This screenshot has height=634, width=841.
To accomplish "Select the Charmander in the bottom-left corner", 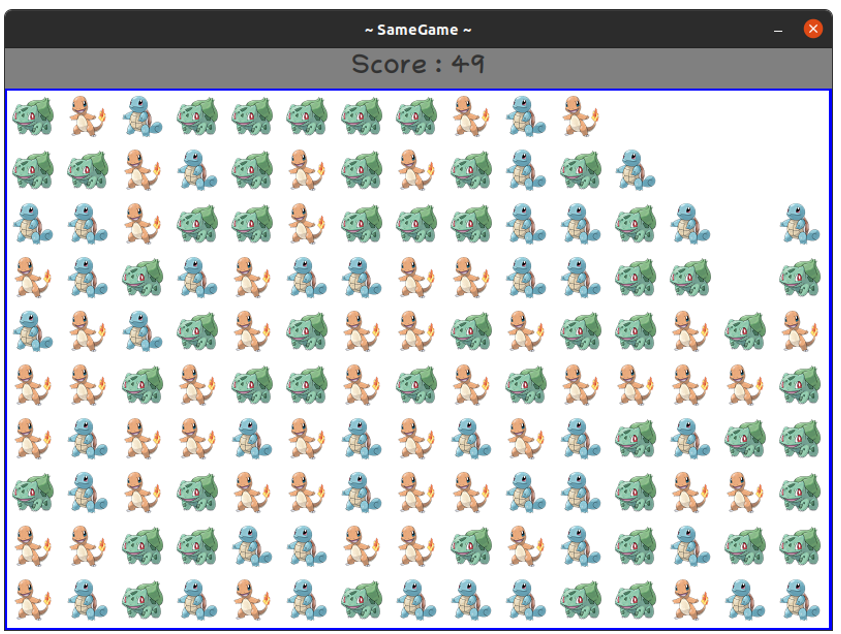I will [32, 599].
